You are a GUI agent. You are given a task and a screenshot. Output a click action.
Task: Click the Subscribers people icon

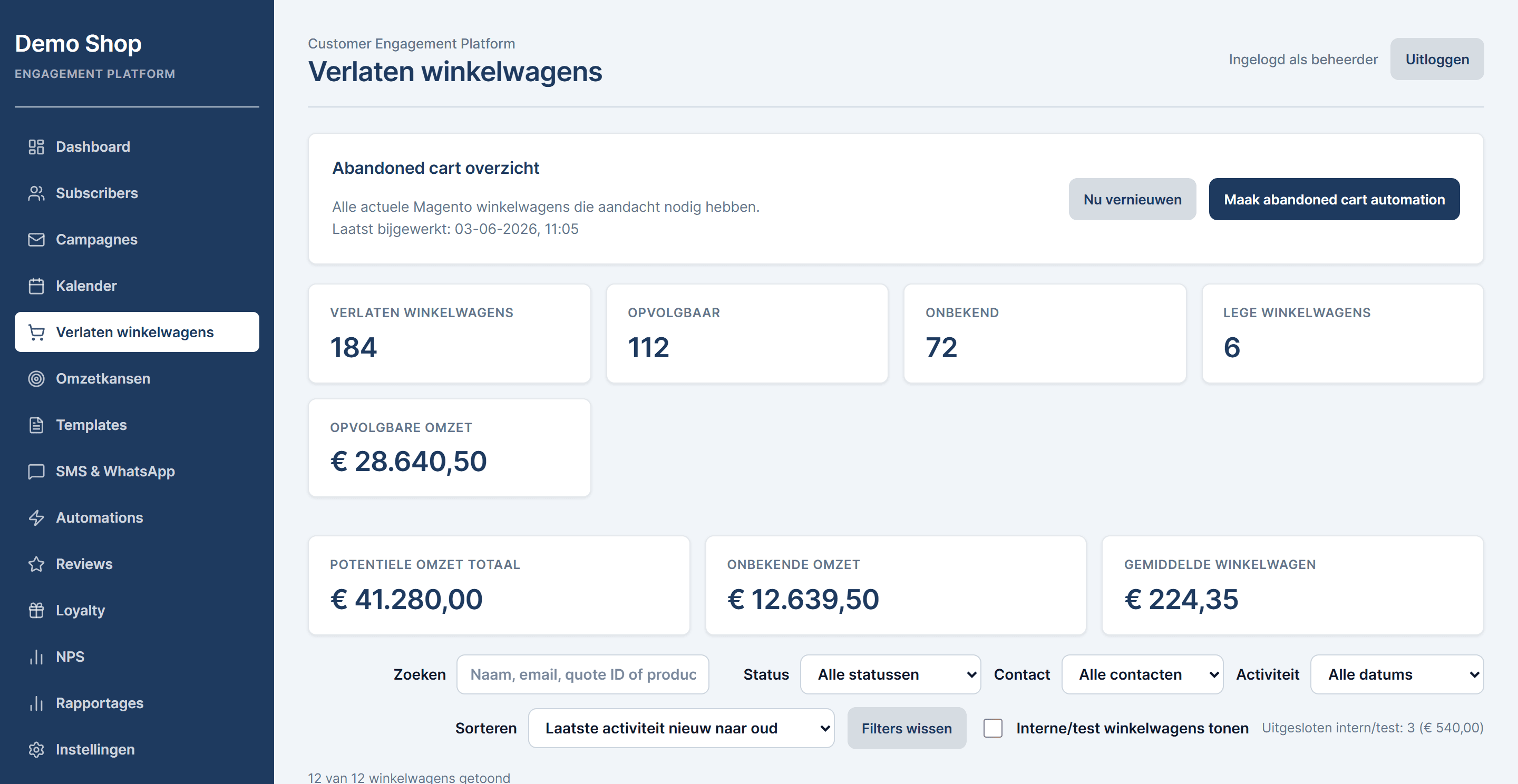point(36,193)
